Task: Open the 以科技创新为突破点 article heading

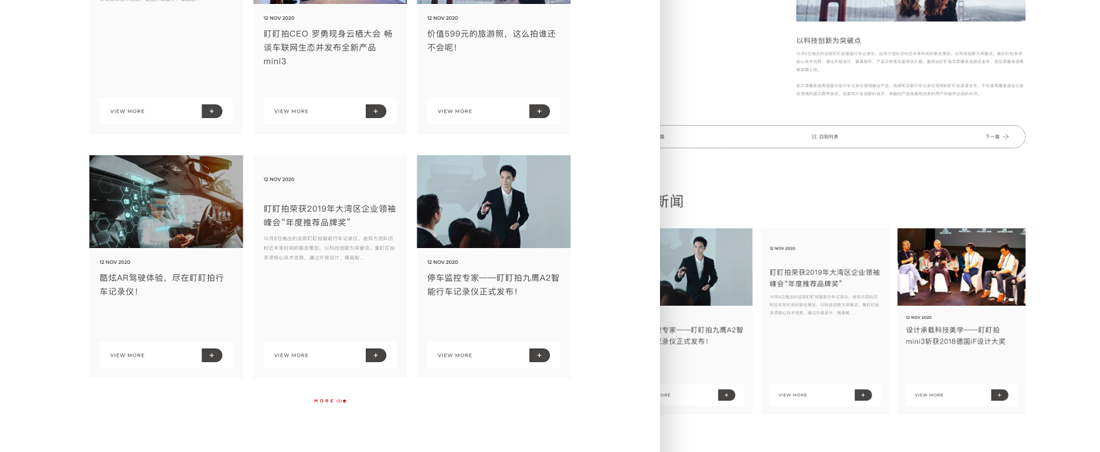Action: [828, 41]
